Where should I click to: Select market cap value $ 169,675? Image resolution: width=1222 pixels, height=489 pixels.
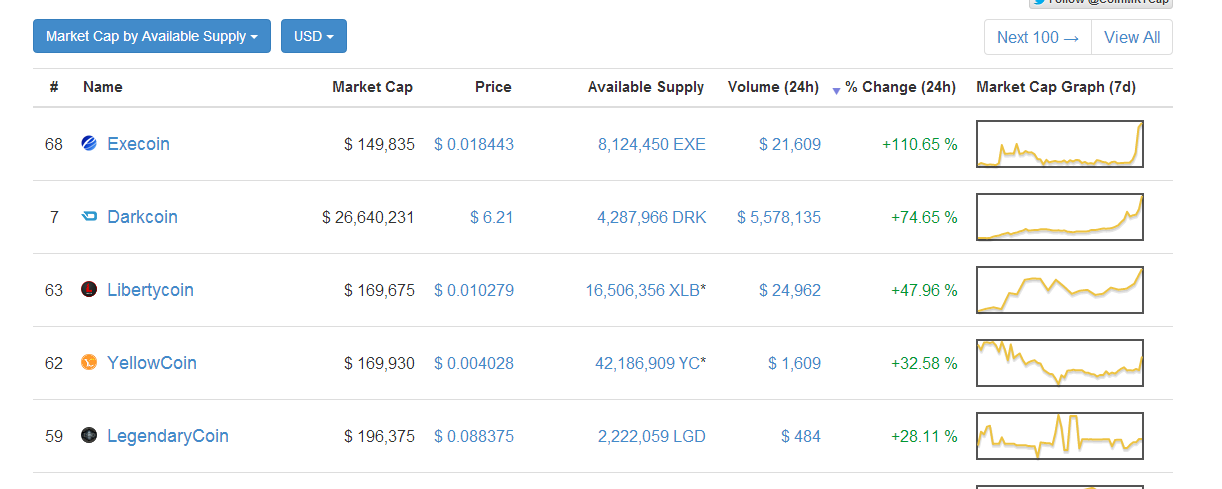(x=379, y=290)
